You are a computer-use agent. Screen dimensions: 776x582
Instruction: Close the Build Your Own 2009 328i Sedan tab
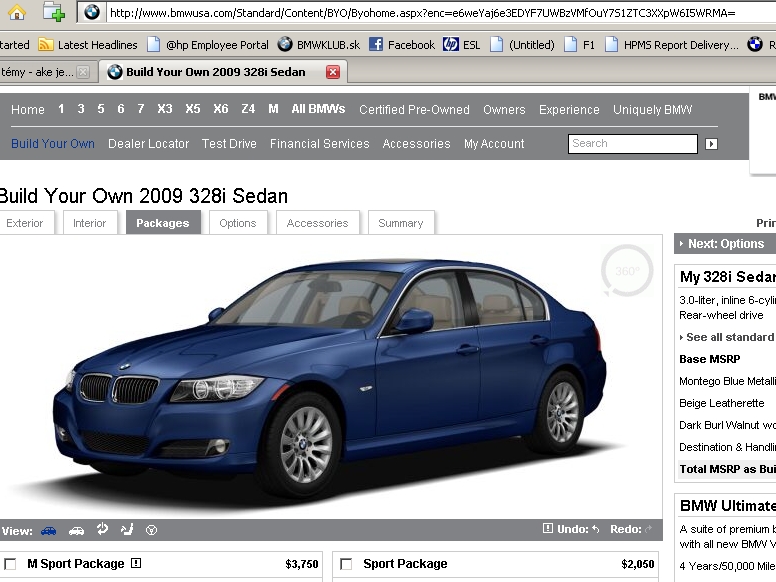333,72
